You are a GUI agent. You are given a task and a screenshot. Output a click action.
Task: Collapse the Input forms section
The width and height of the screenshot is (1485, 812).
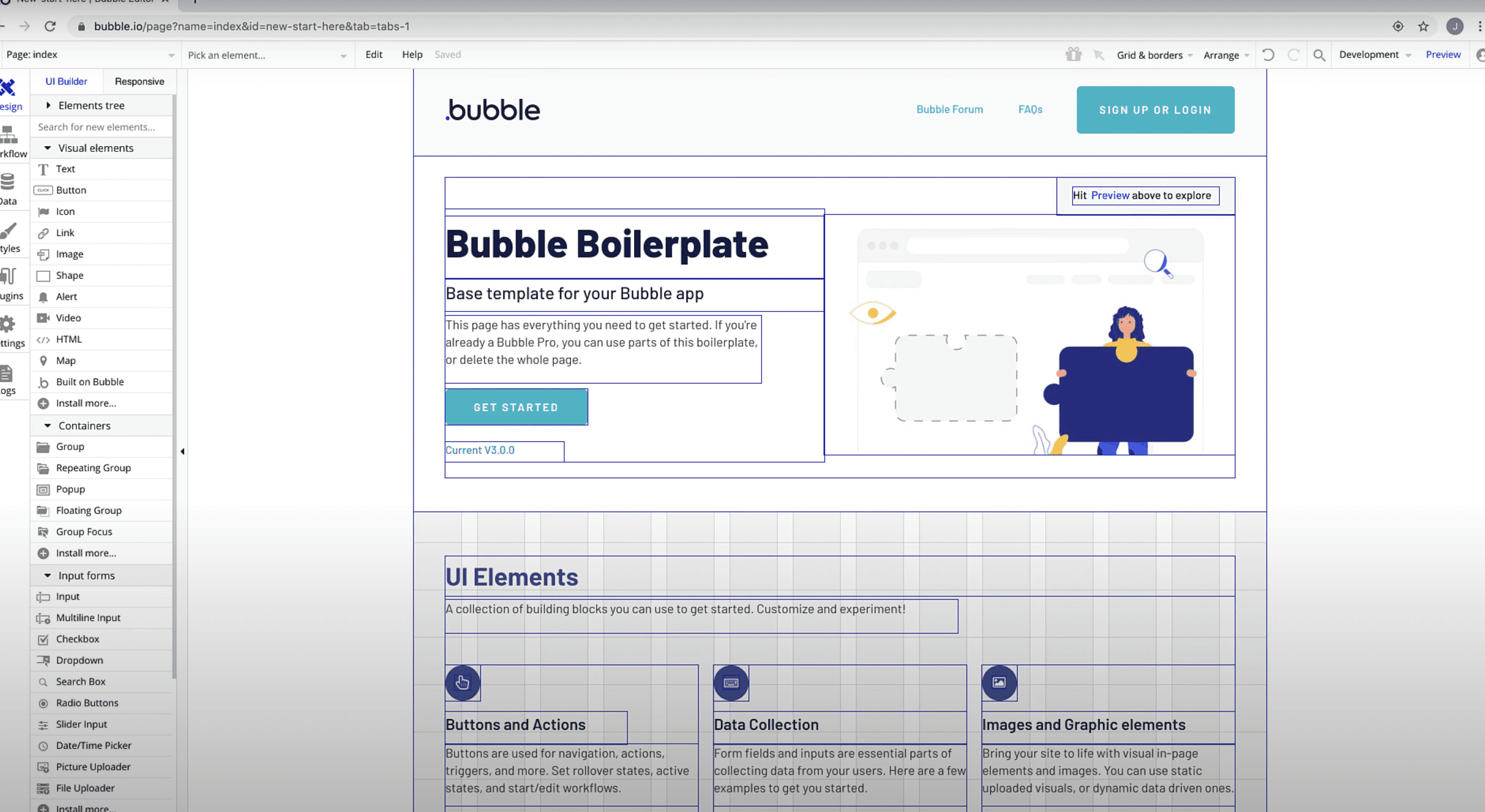102,576
